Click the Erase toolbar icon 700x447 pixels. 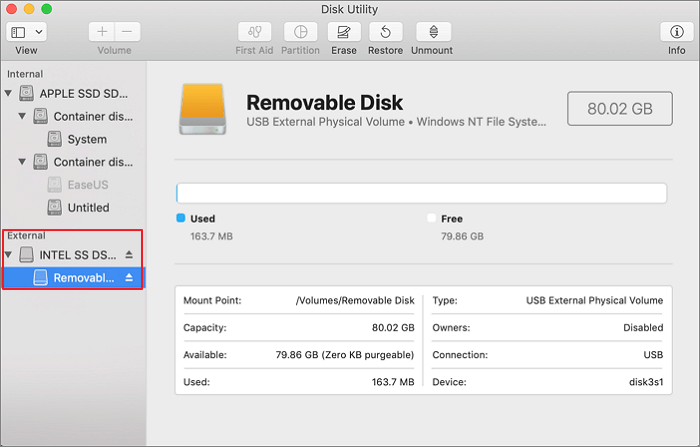click(344, 32)
